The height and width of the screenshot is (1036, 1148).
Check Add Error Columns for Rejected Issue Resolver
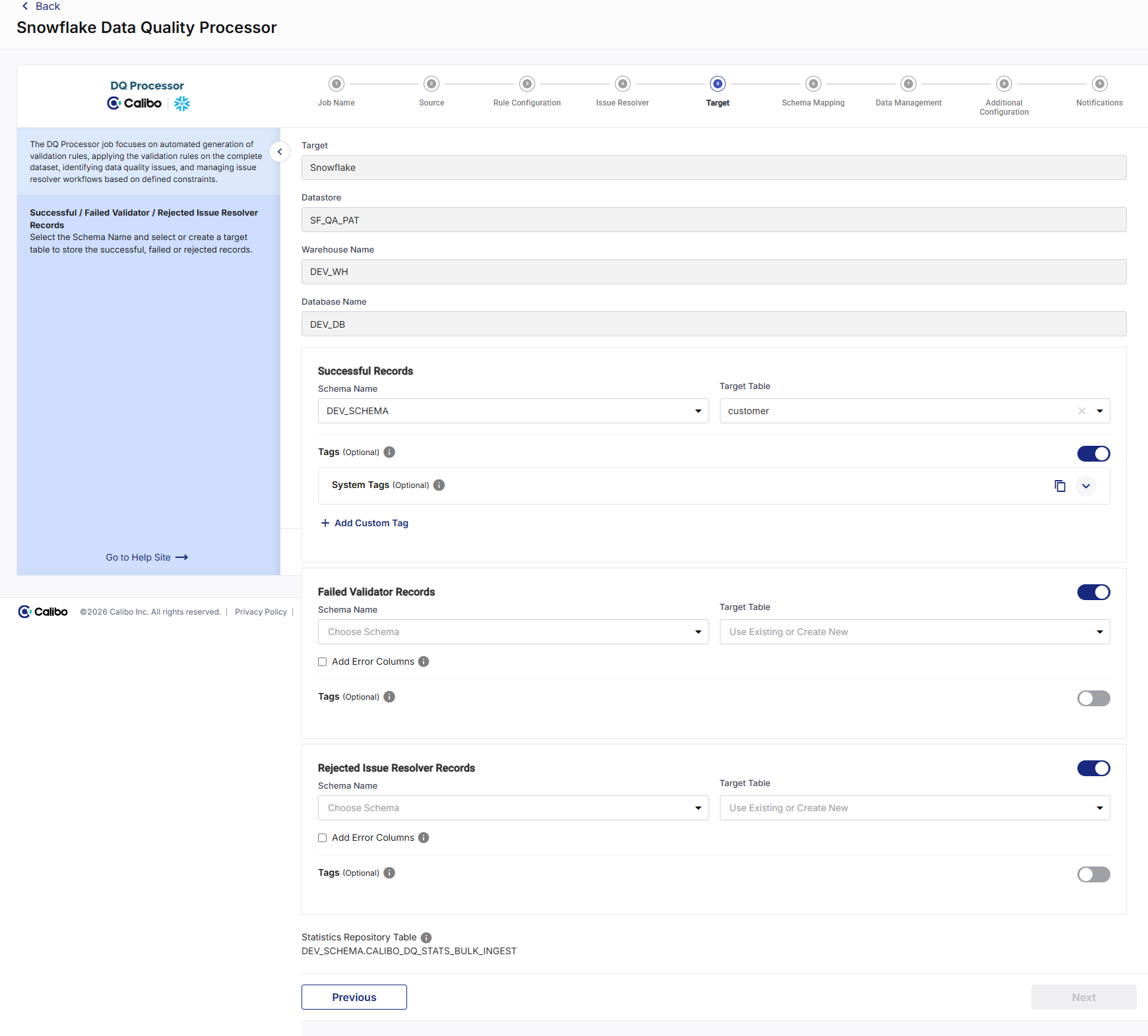tap(323, 838)
